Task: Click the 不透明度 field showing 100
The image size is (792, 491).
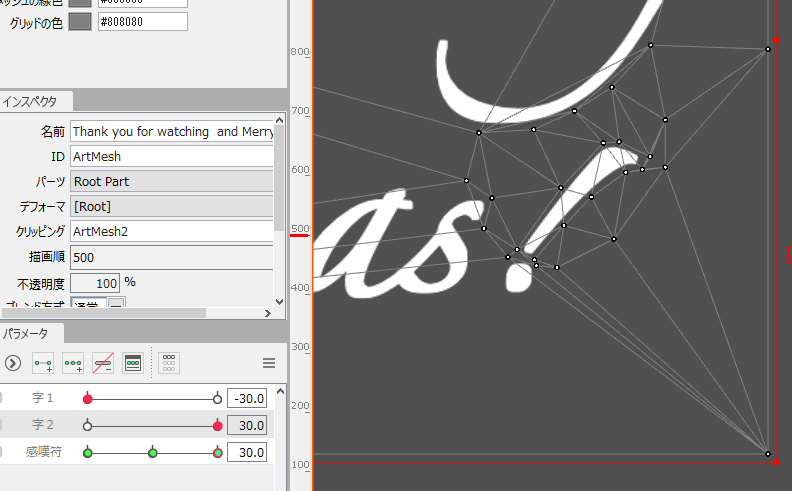Action: click(95, 283)
